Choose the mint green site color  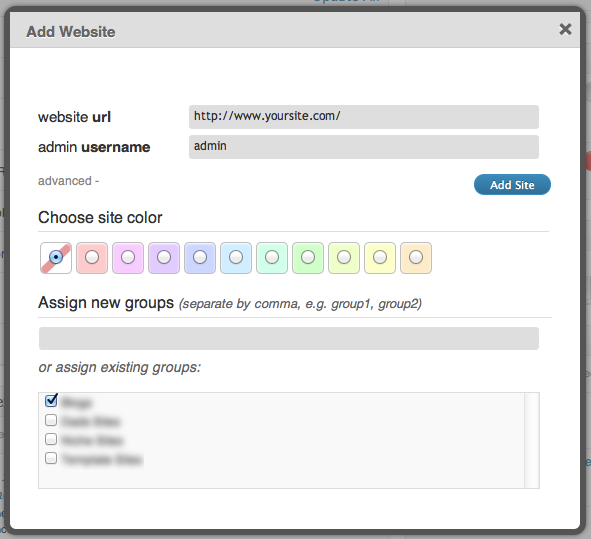272,258
